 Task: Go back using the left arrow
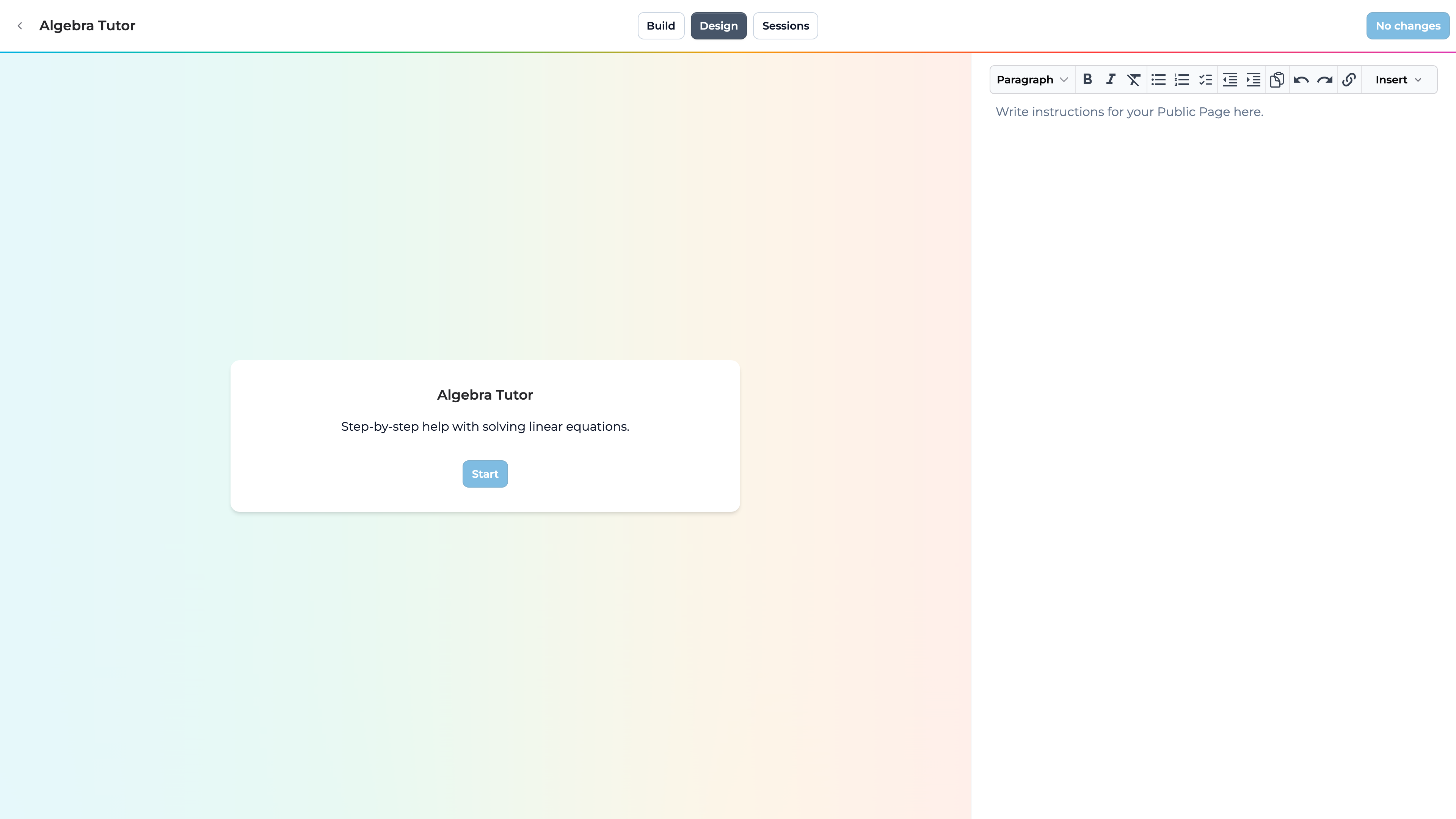20,26
